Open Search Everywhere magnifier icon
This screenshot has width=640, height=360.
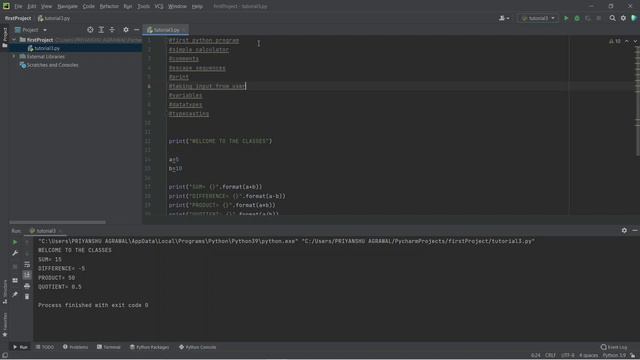tap(612, 18)
